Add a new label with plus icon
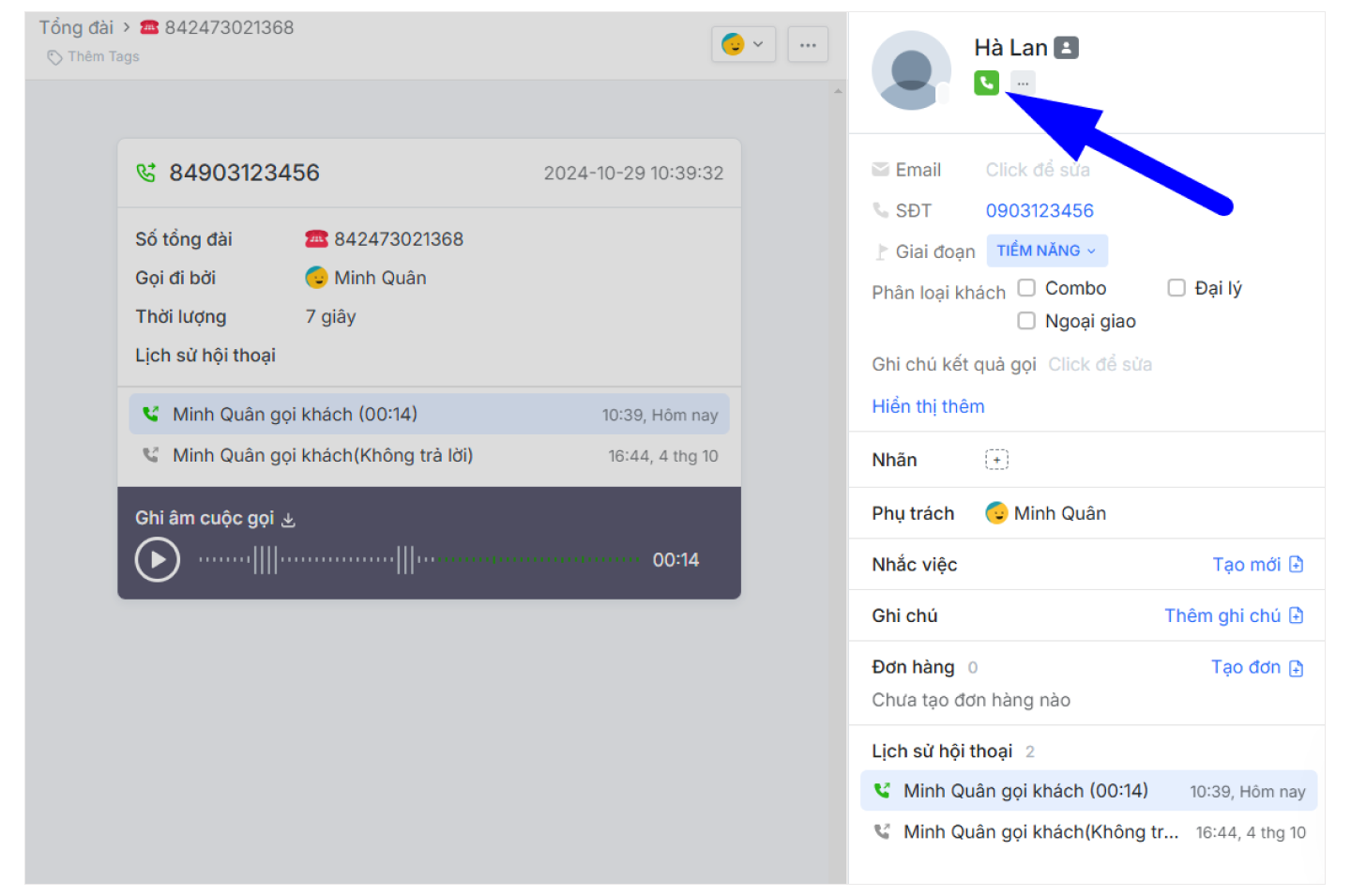 (996, 460)
